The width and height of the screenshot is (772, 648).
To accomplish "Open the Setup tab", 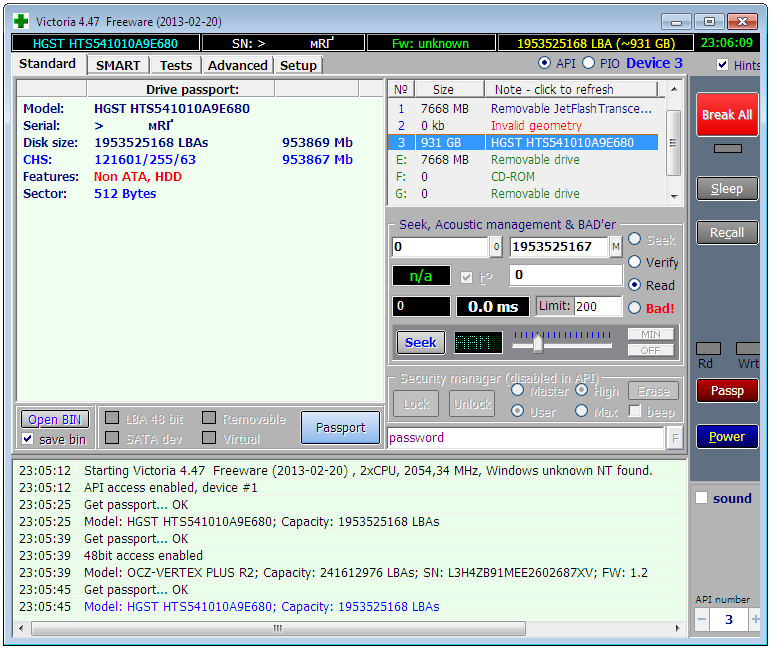I will [298, 65].
